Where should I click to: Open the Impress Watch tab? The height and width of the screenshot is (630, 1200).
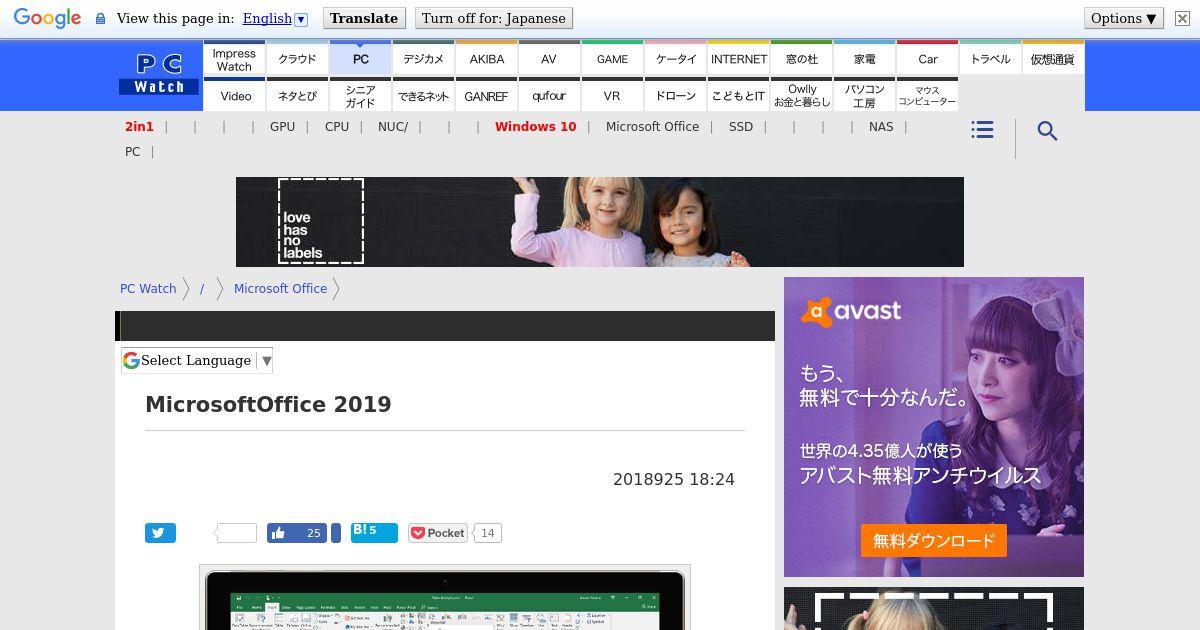234,60
